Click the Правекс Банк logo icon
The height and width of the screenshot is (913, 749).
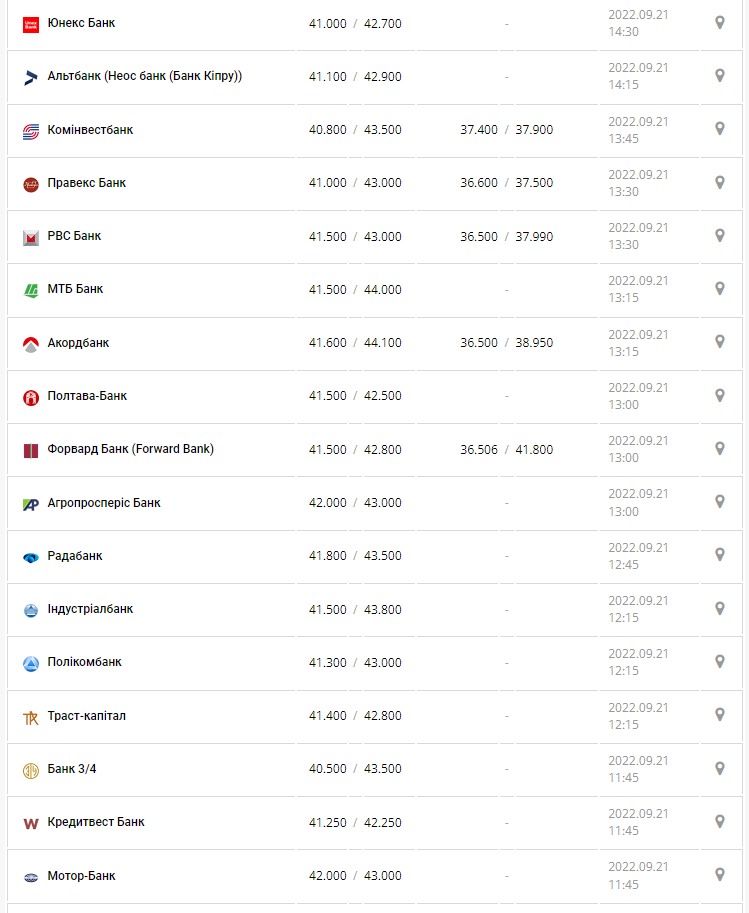coord(30,184)
